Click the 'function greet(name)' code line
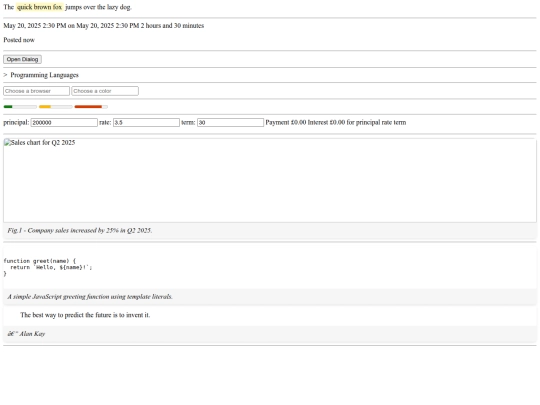Screen dimensions: 540x405 [x=40, y=261]
